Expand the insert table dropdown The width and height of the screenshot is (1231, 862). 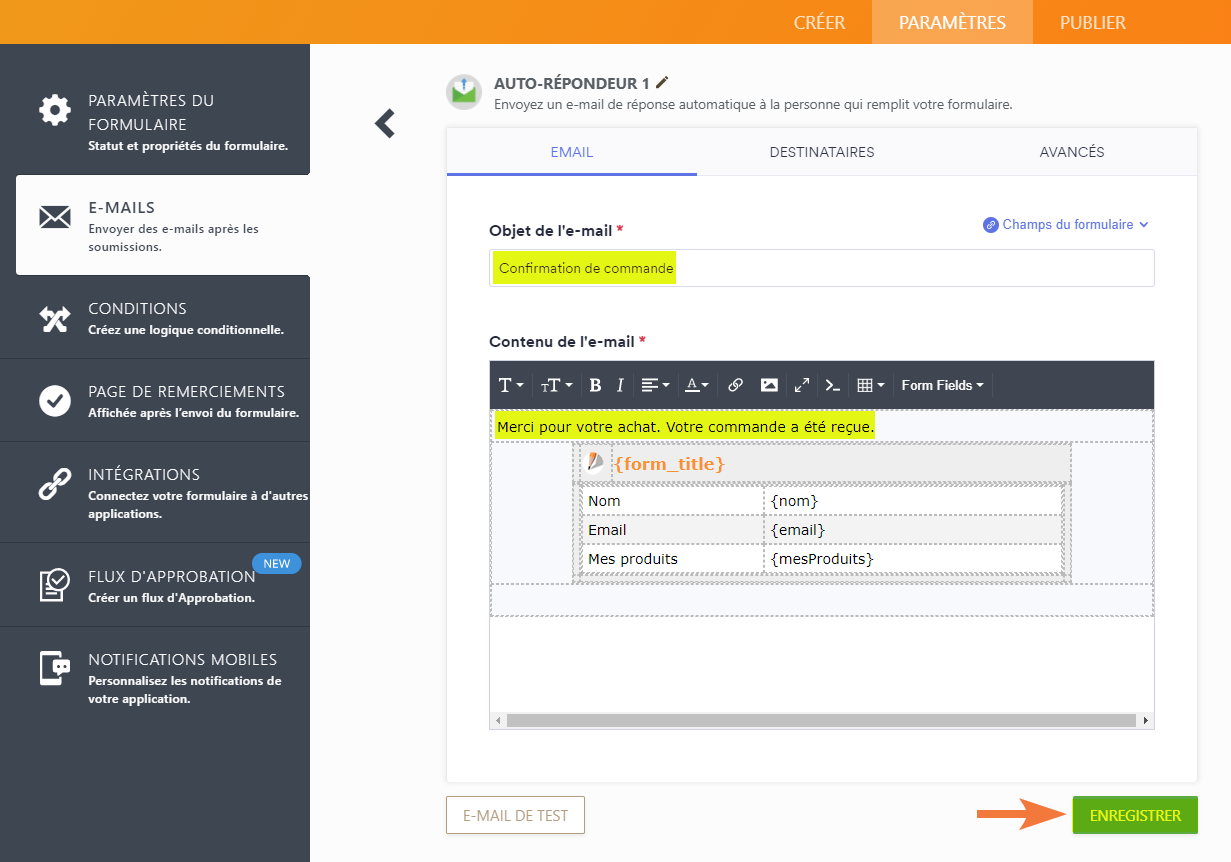point(871,386)
